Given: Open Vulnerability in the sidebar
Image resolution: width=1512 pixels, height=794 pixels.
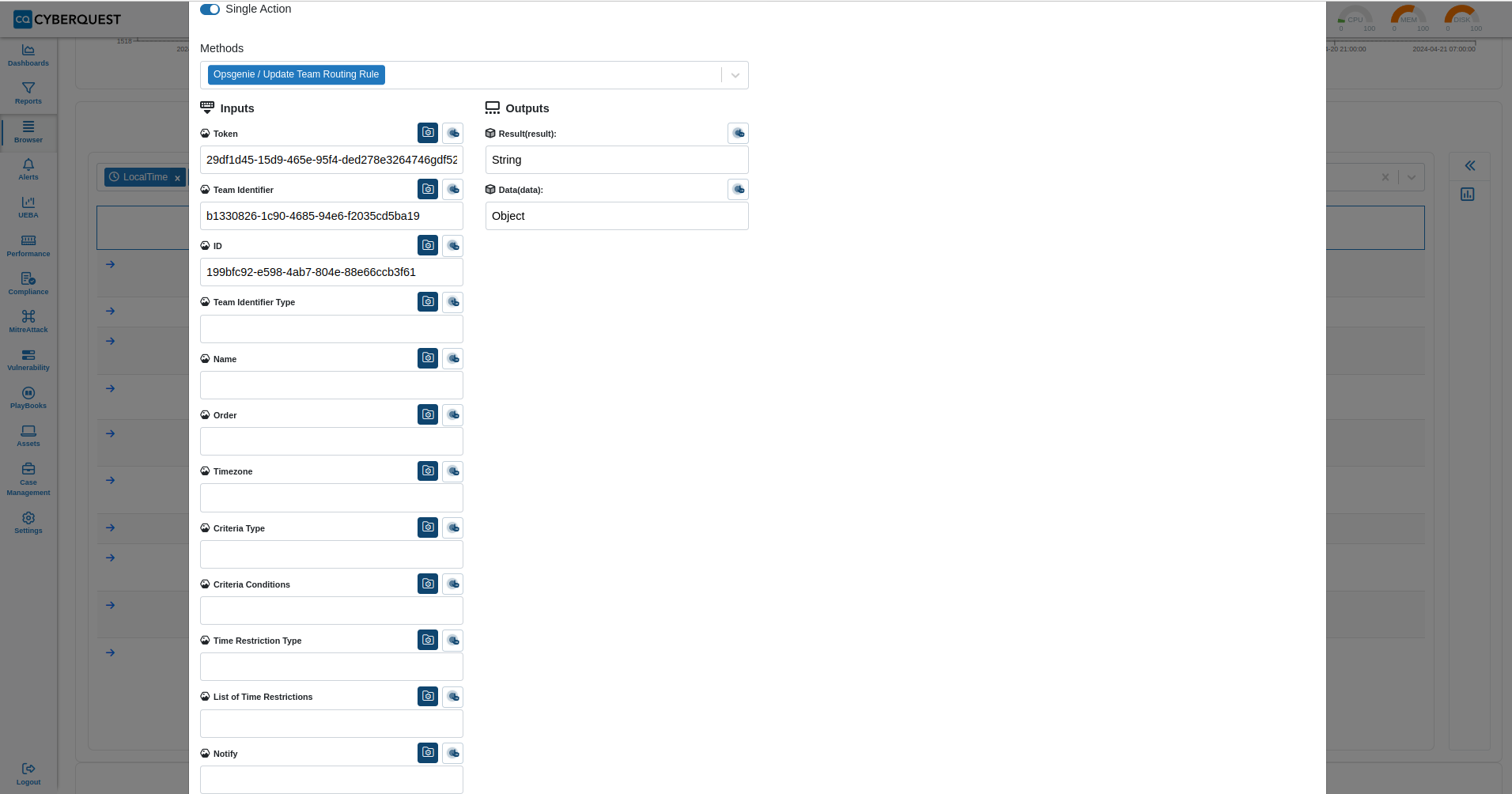Looking at the screenshot, I should pyautogui.click(x=28, y=360).
